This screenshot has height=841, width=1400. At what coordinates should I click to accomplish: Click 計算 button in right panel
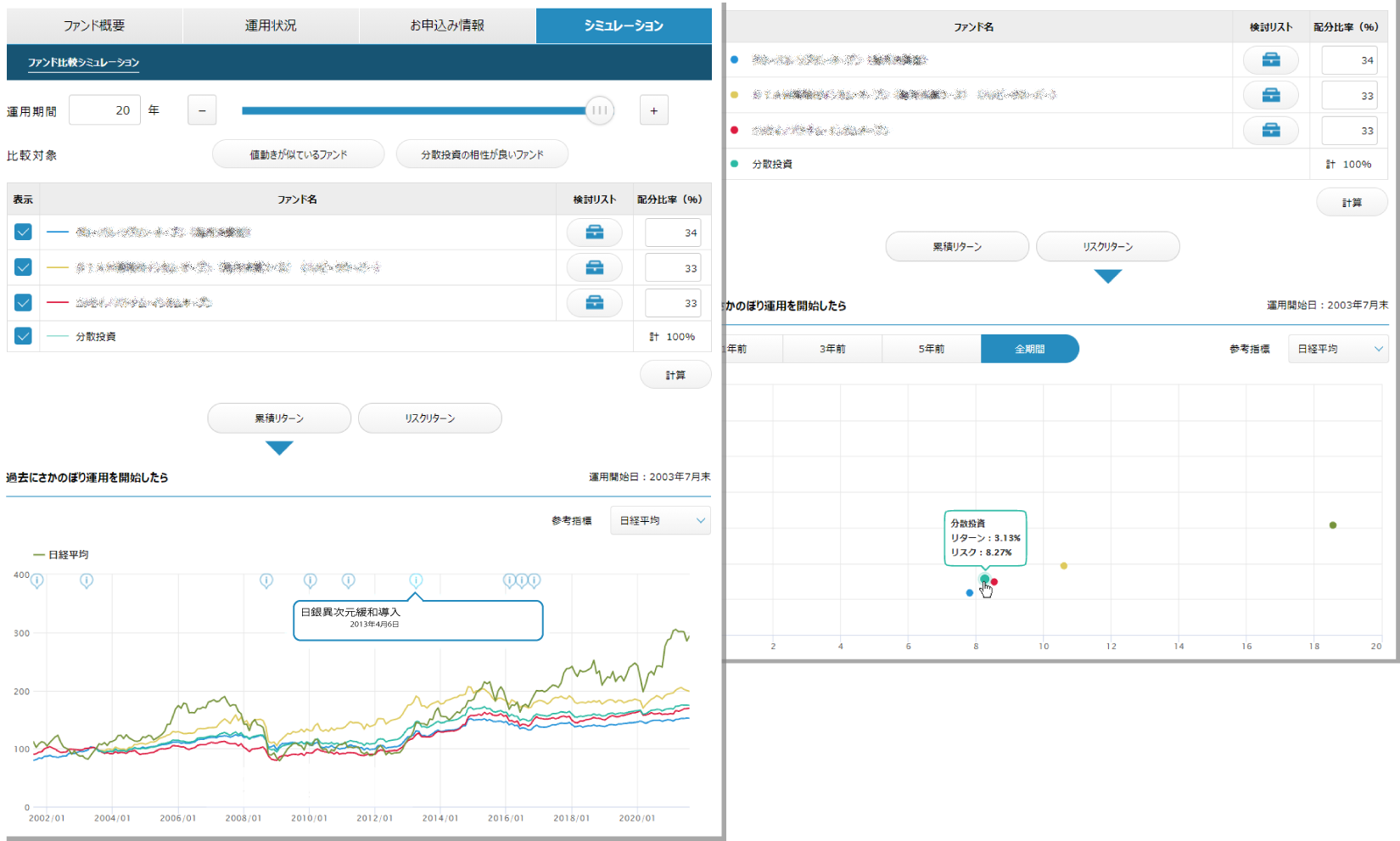[x=1352, y=203]
